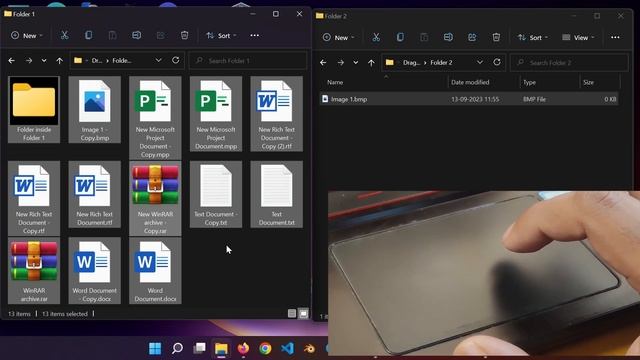Expand address bar dropdown in Folder 2
640x360 pixels.
pyautogui.click(x=480, y=62)
